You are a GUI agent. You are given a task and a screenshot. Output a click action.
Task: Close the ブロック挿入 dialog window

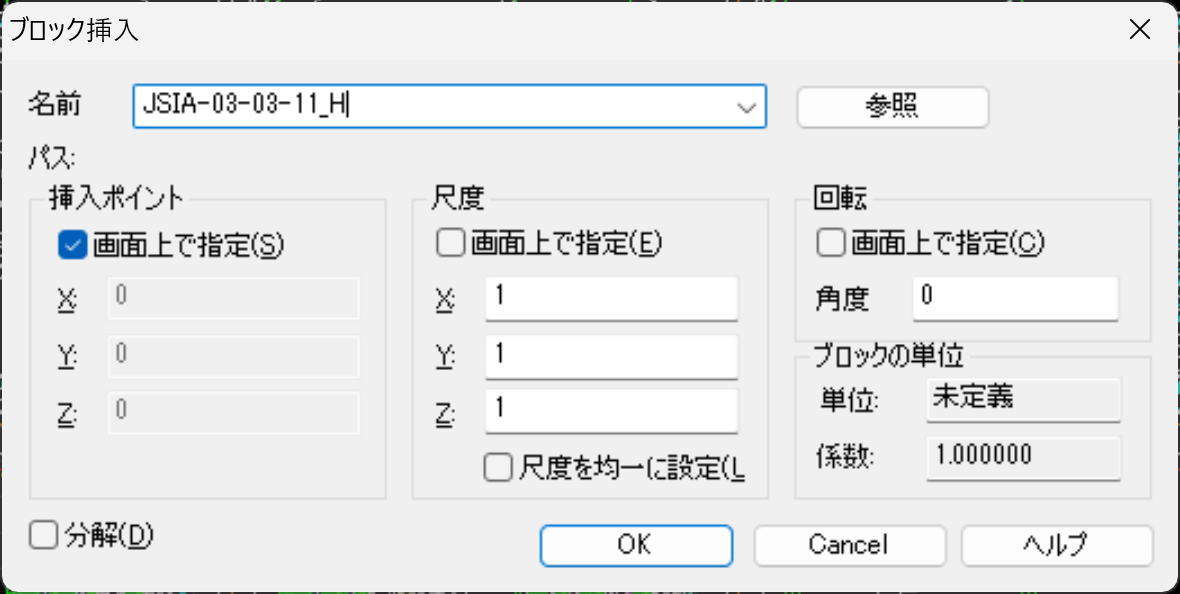[1139, 30]
